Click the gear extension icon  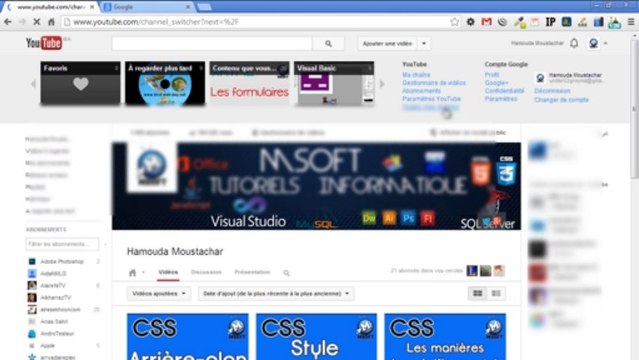click(471, 22)
